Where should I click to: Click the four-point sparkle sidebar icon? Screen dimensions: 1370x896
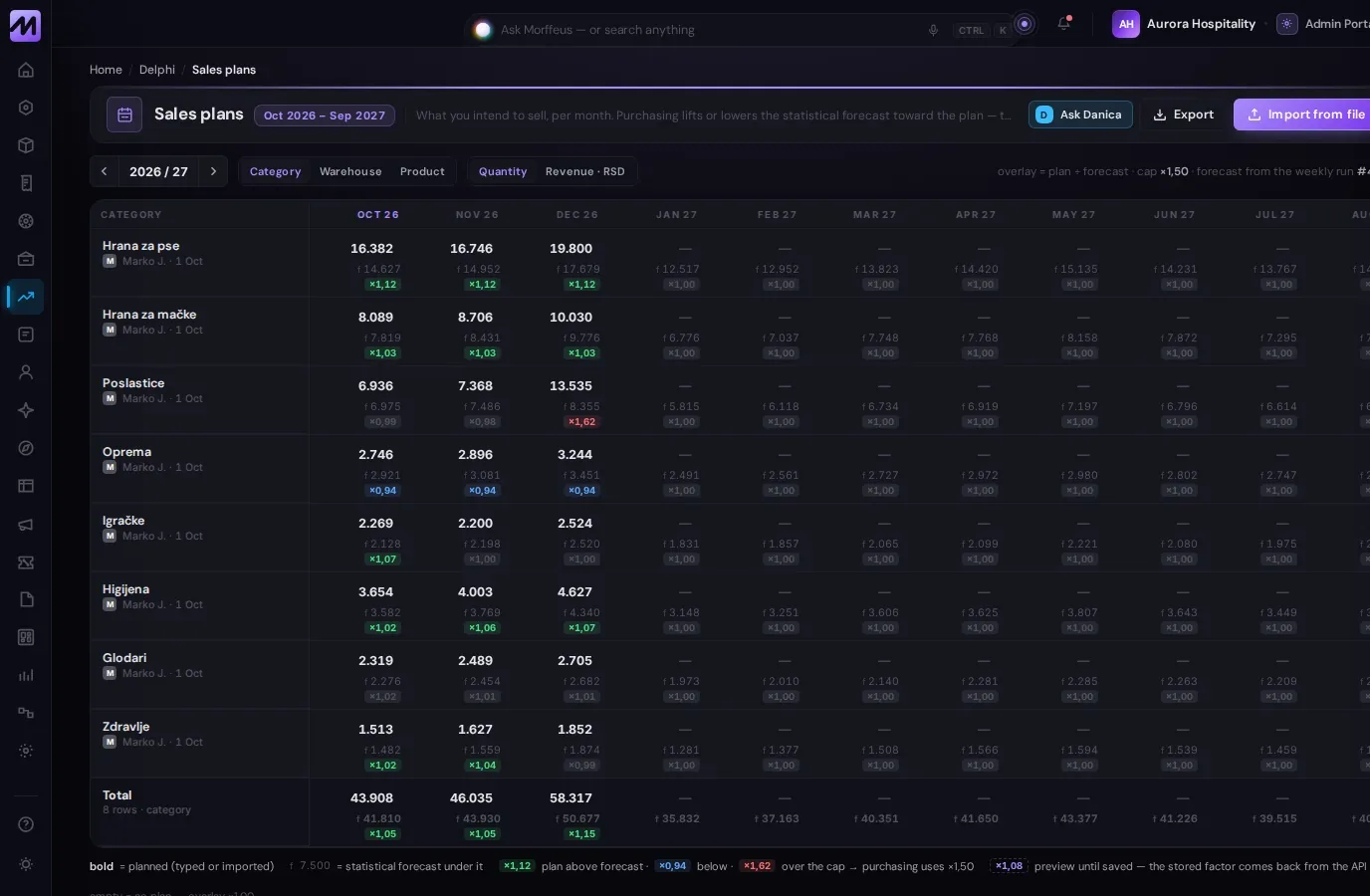point(26,410)
